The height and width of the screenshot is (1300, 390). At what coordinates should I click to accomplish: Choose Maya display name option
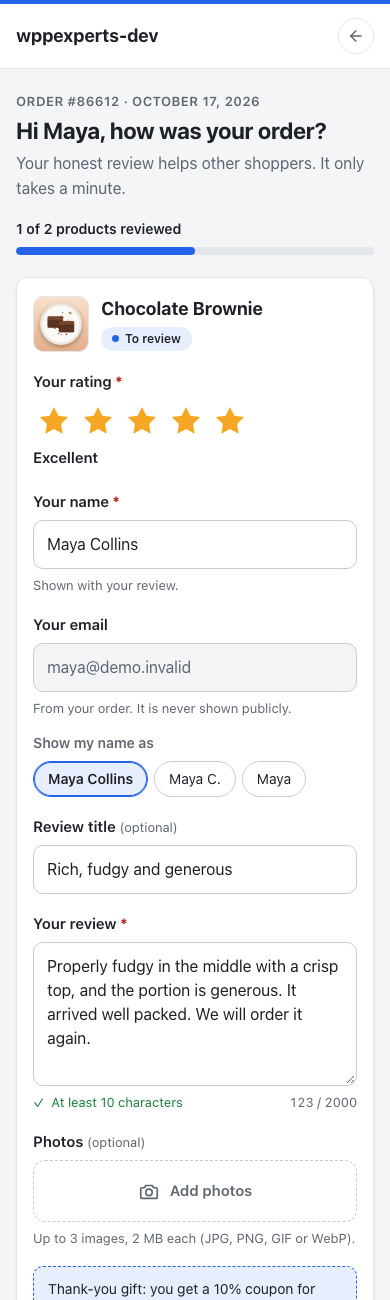pos(274,779)
